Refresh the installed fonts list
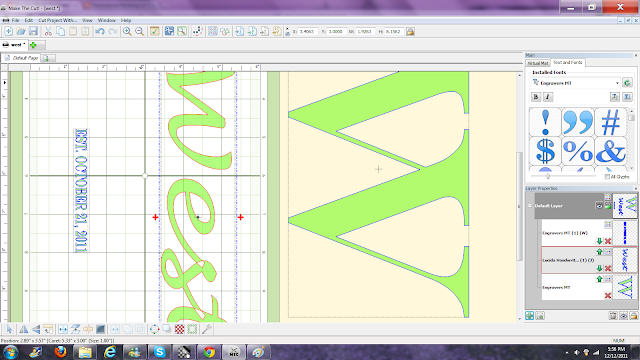 coord(627,82)
